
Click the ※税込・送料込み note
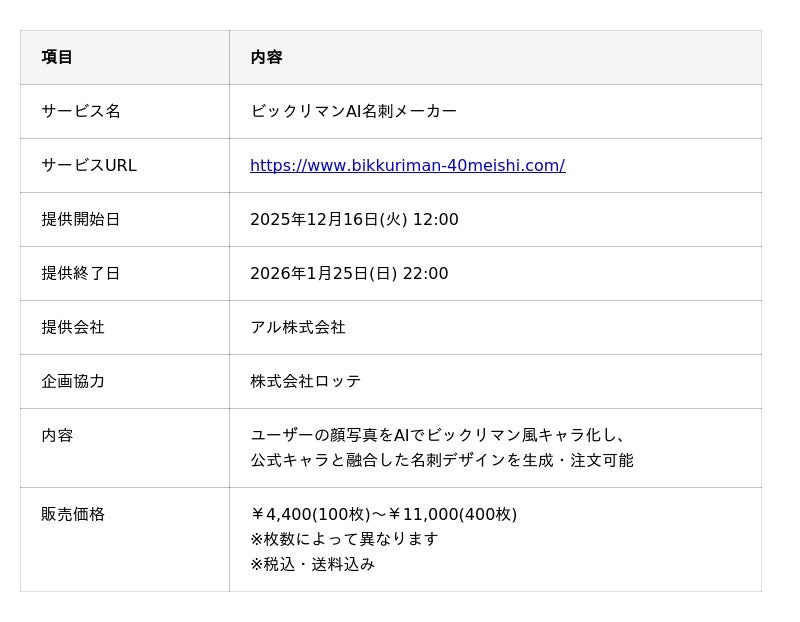coord(312,564)
